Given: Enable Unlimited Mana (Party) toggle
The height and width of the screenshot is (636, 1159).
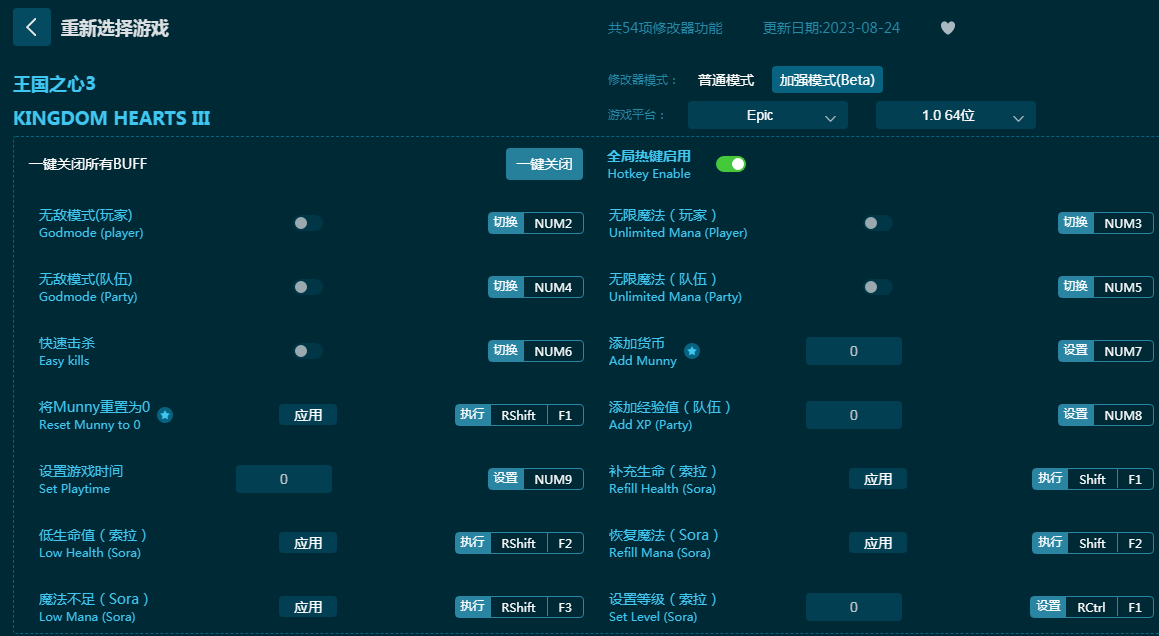Looking at the screenshot, I should (x=877, y=287).
